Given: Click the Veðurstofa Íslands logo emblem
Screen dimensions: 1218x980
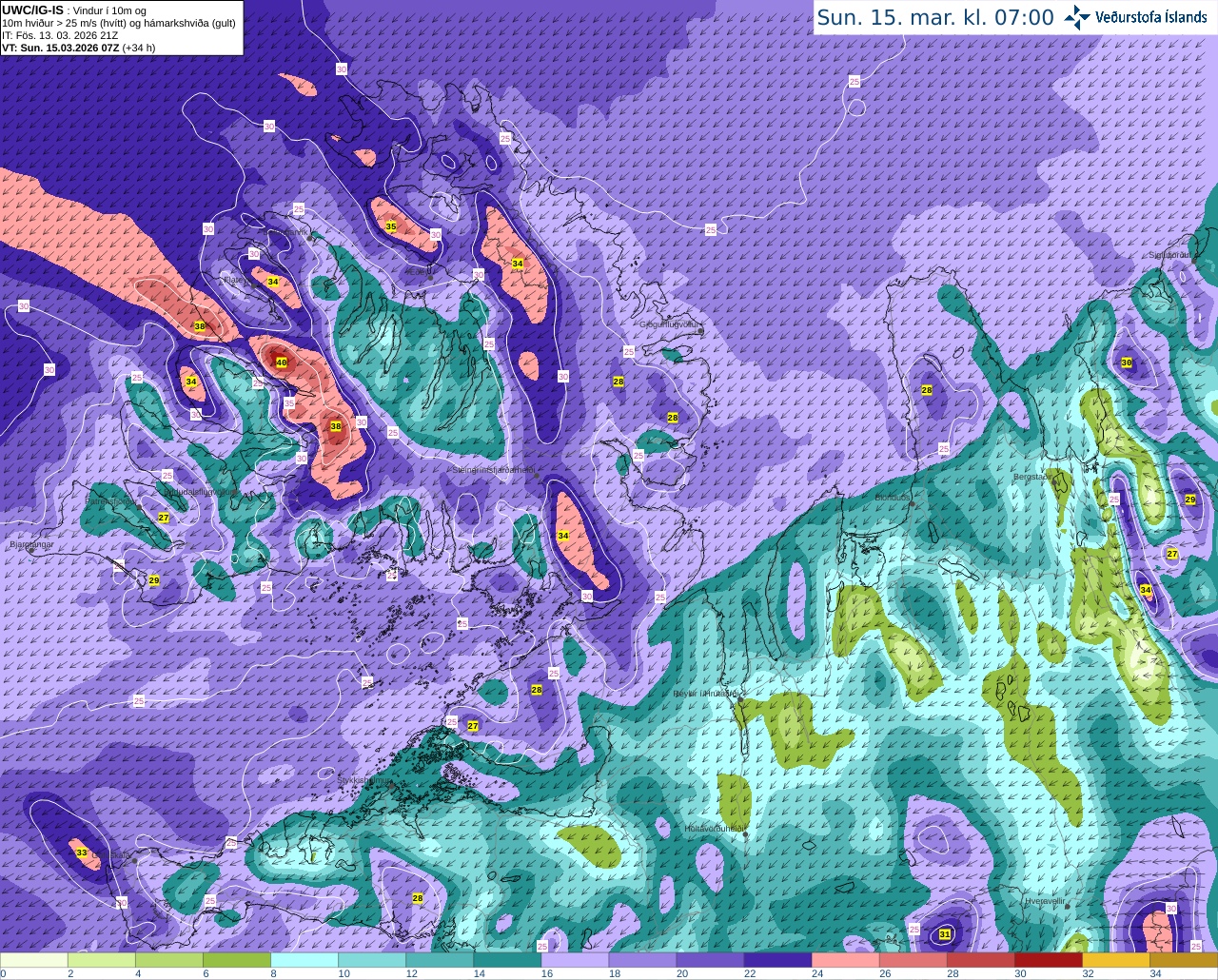Looking at the screenshot, I should tap(1077, 16).
